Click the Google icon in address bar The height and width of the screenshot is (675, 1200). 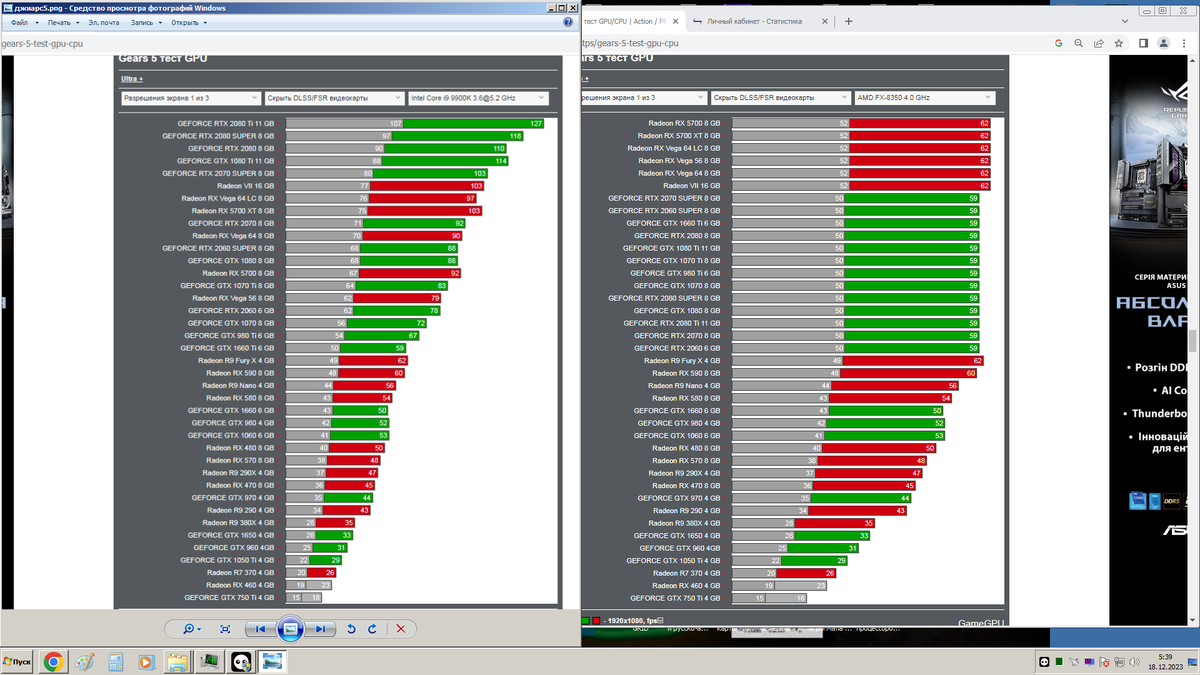tap(1058, 43)
